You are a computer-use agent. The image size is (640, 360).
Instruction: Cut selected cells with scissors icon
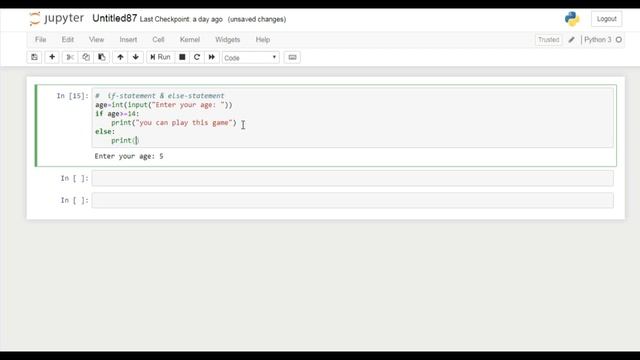(70, 57)
